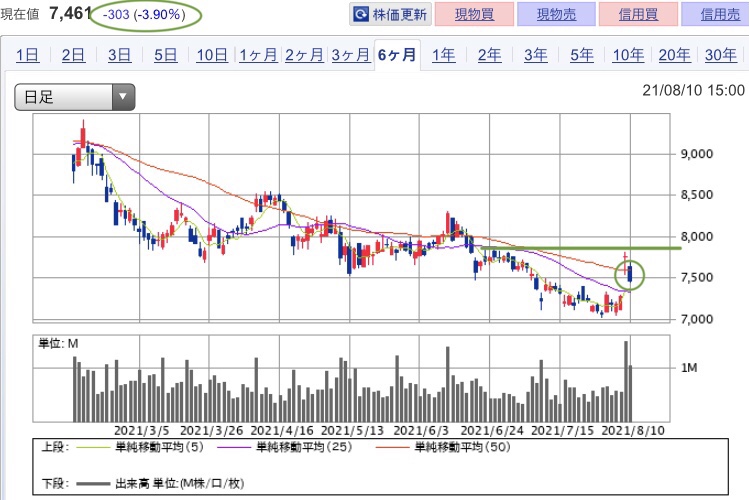Click the 2日 period tab

click(73, 55)
